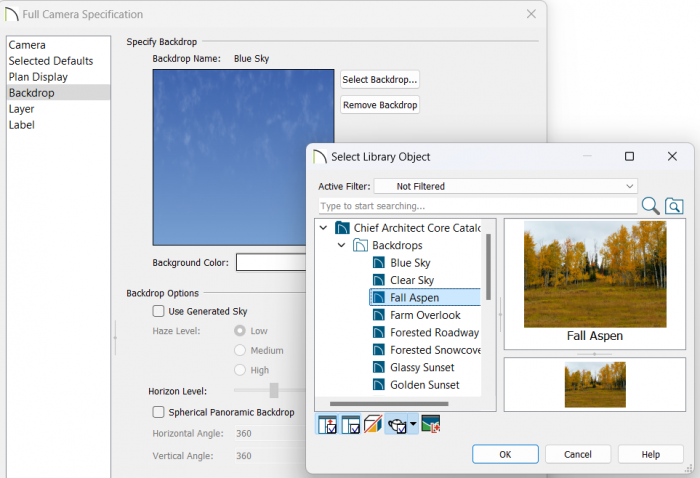The width and height of the screenshot is (700, 478).
Task: Click the Forested Roadway item icon
Action: pyautogui.click(x=379, y=332)
